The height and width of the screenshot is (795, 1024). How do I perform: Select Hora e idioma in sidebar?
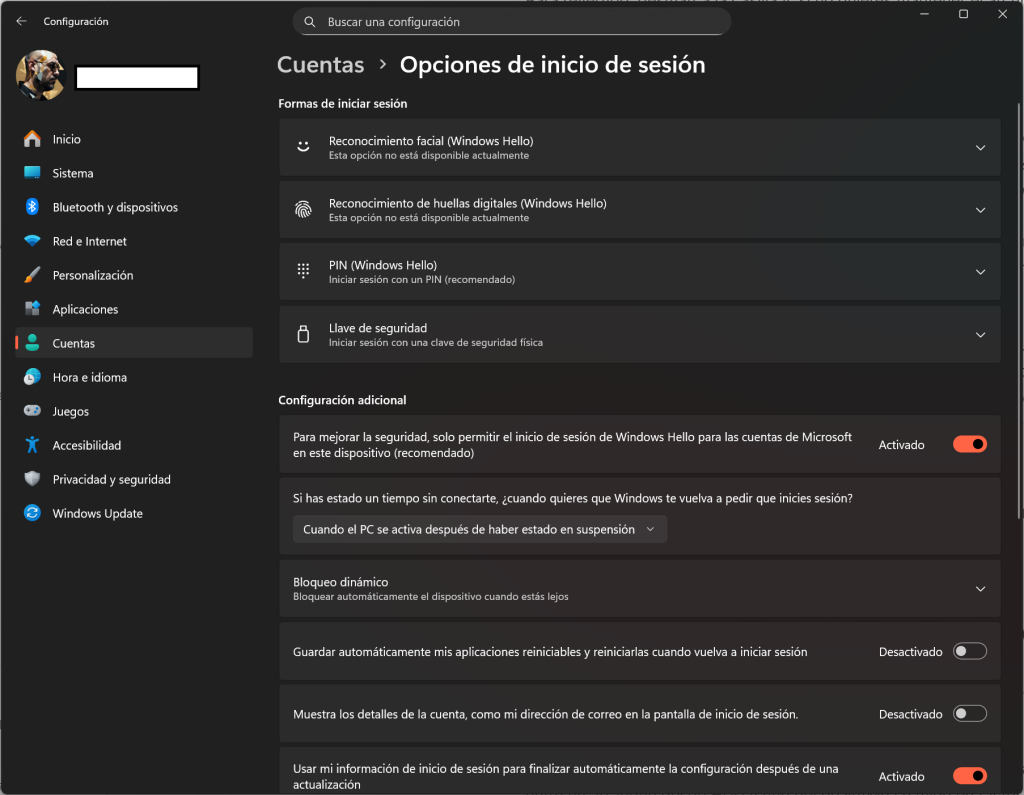(x=89, y=377)
